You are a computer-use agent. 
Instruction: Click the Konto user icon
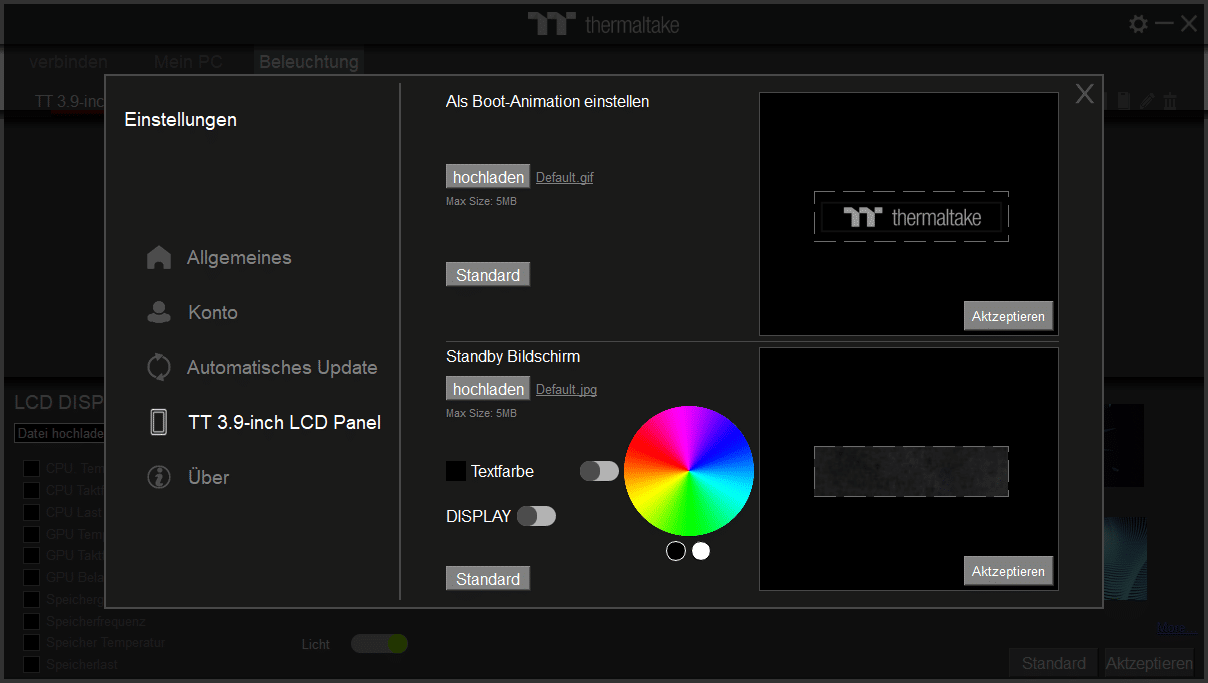pyautogui.click(x=158, y=313)
